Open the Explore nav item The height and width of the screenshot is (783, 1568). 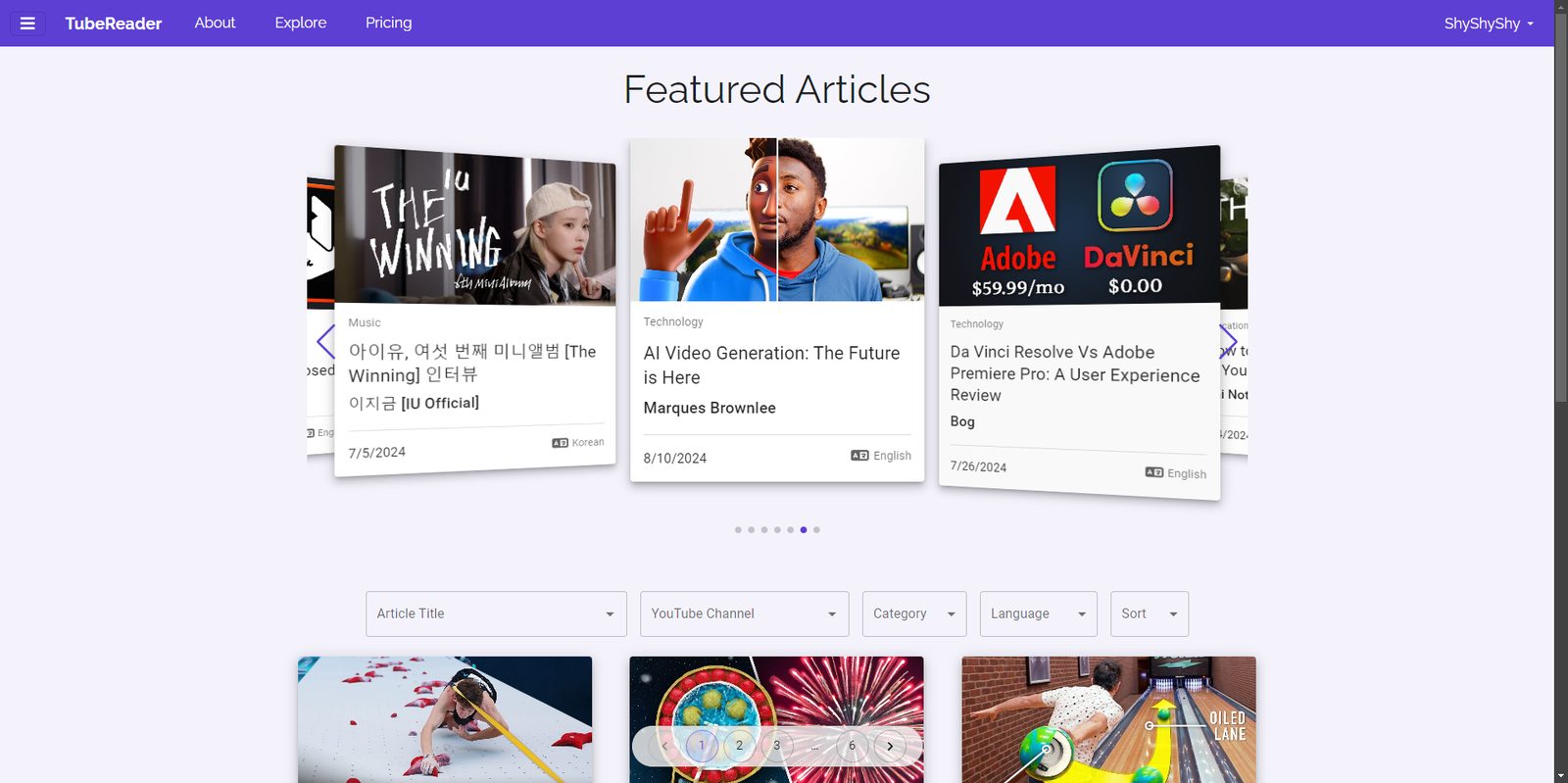[301, 23]
